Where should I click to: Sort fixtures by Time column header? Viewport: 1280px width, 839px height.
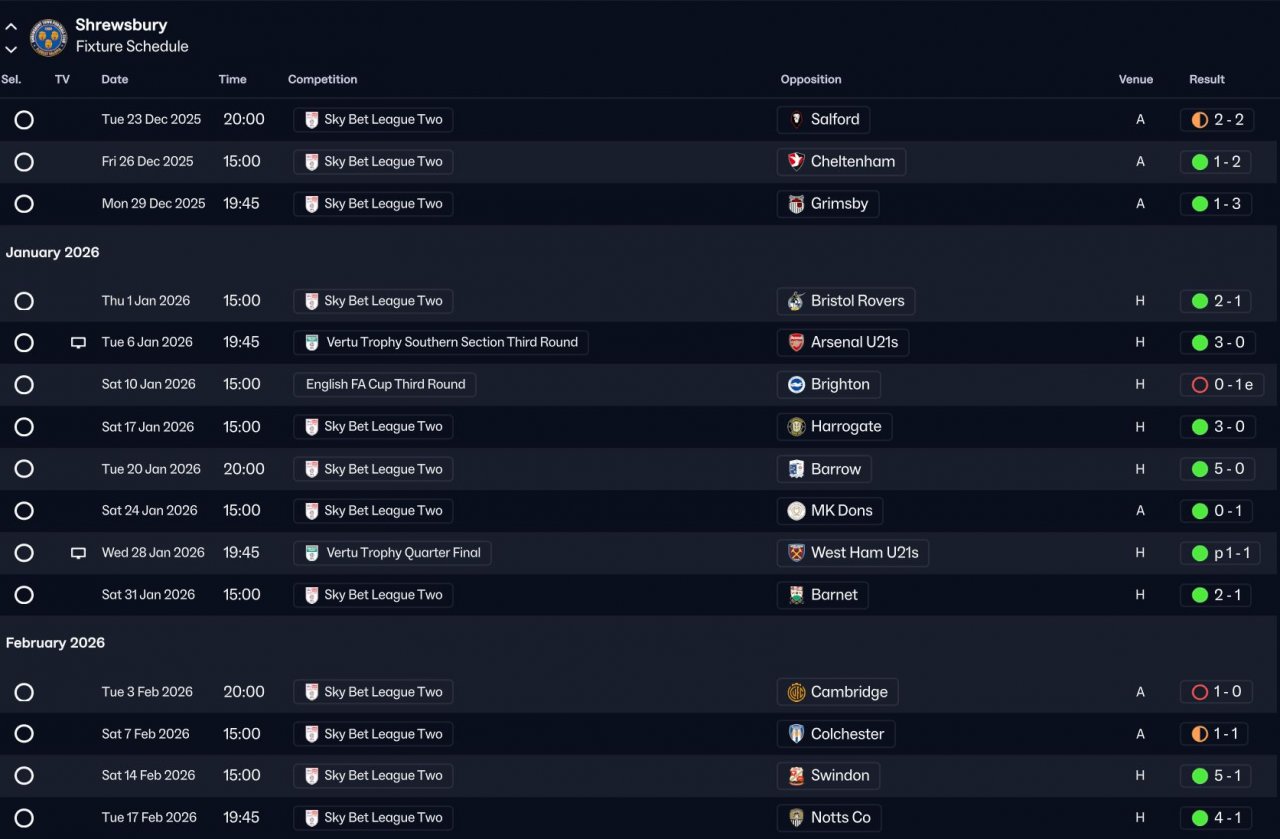[232, 79]
